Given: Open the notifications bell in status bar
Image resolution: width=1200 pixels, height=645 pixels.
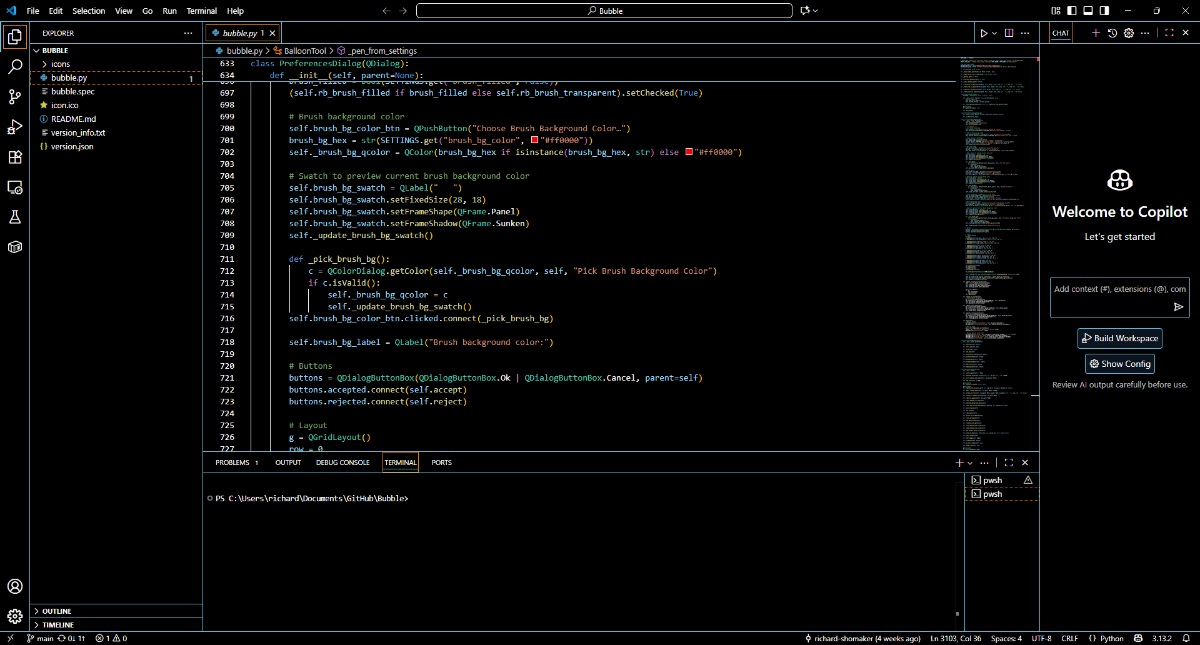Looking at the screenshot, I should 1187,638.
